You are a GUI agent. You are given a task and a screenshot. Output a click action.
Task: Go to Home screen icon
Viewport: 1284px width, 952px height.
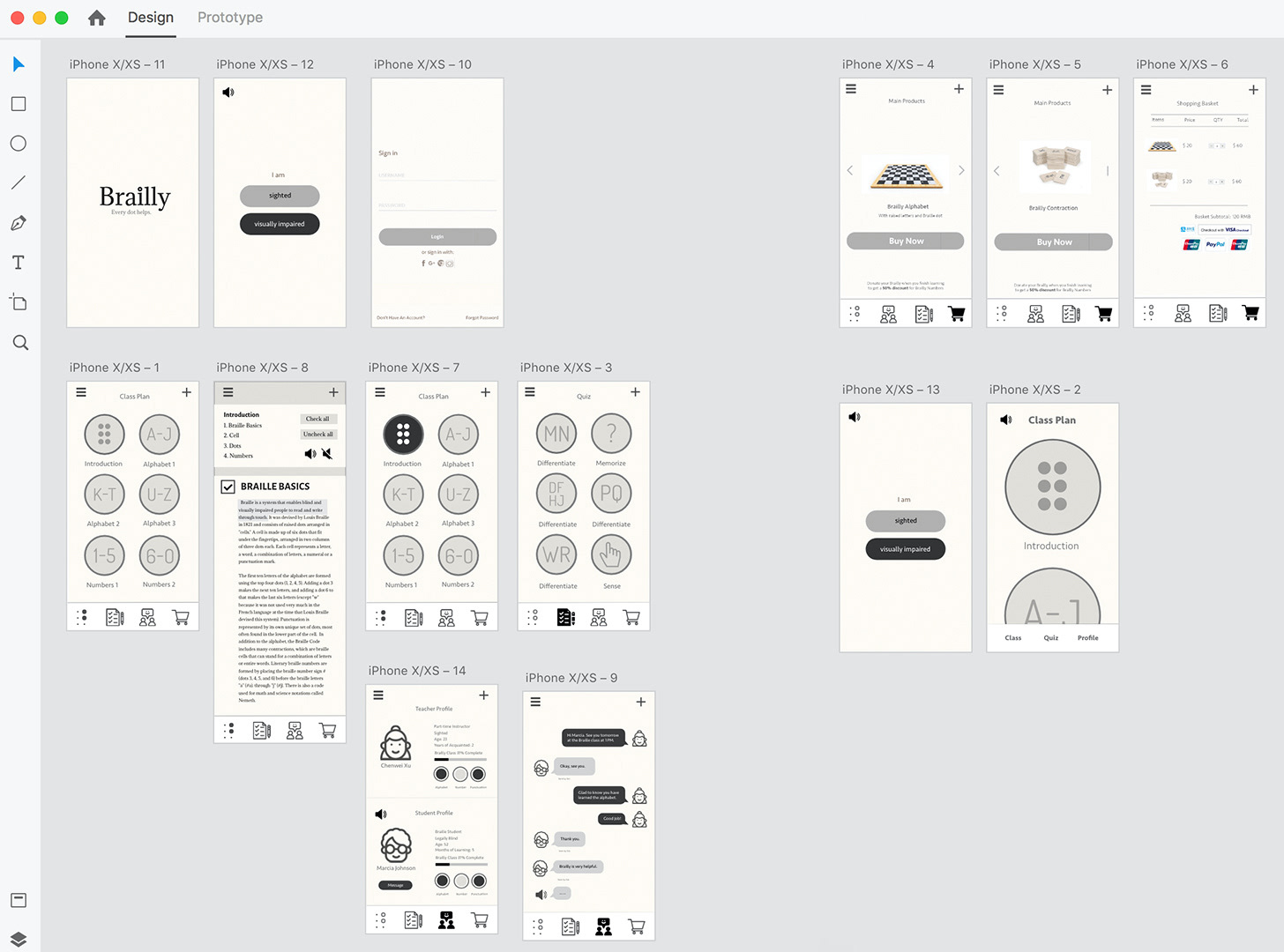pos(97,18)
